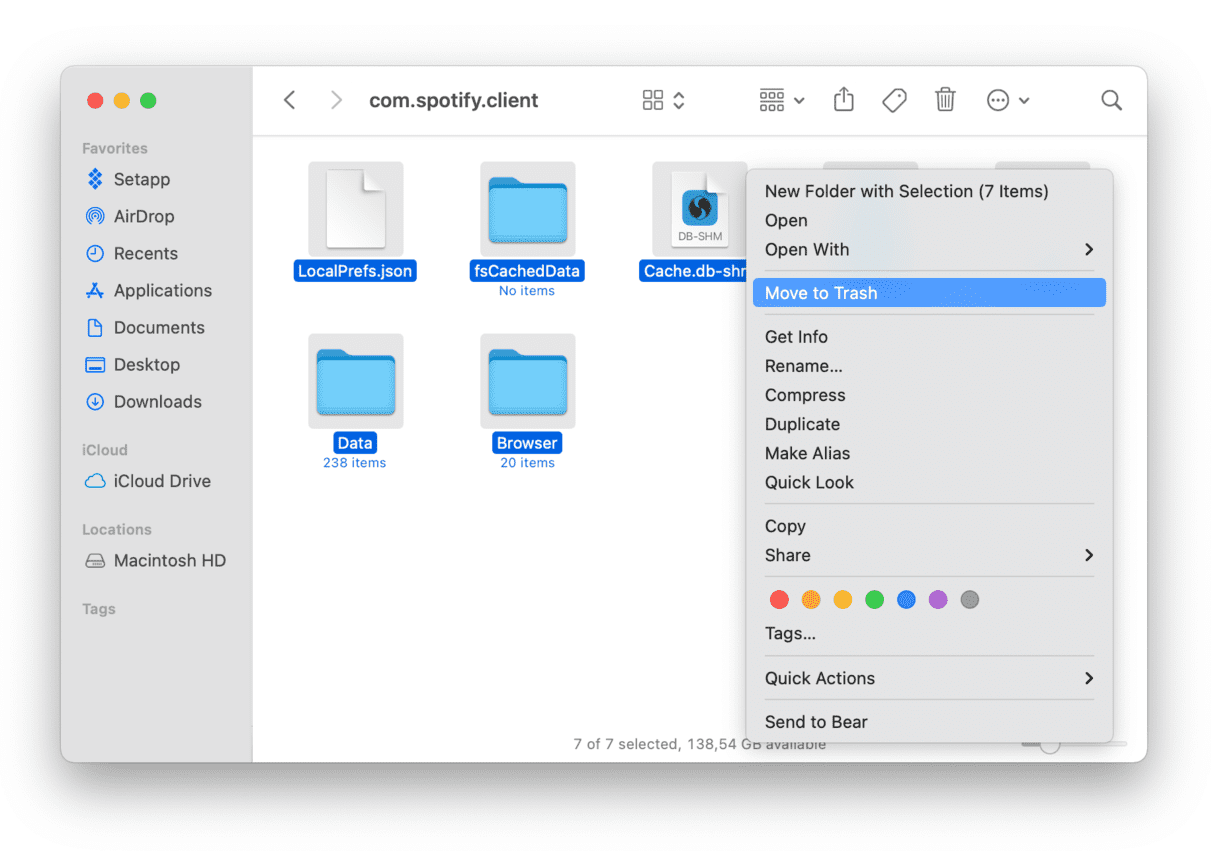The height and width of the screenshot is (855, 1216).
Task: Open AirDrop in the sidebar
Action: point(143,216)
